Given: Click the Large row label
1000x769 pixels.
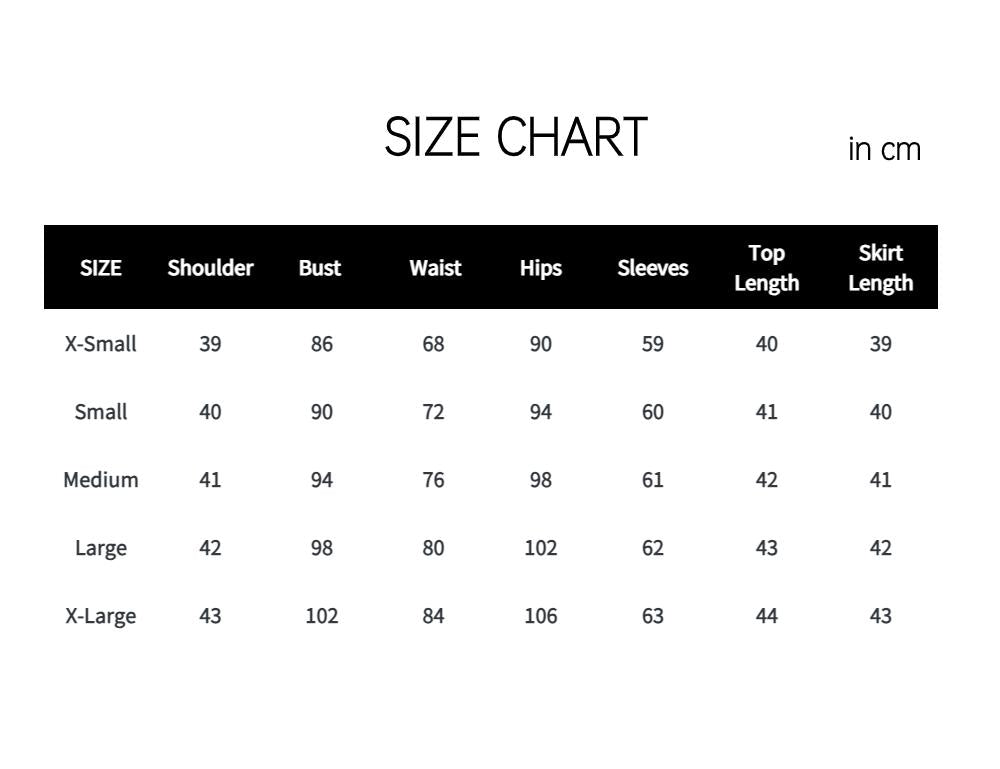Looking at the screenshot, I should click(x=101, y=548).
